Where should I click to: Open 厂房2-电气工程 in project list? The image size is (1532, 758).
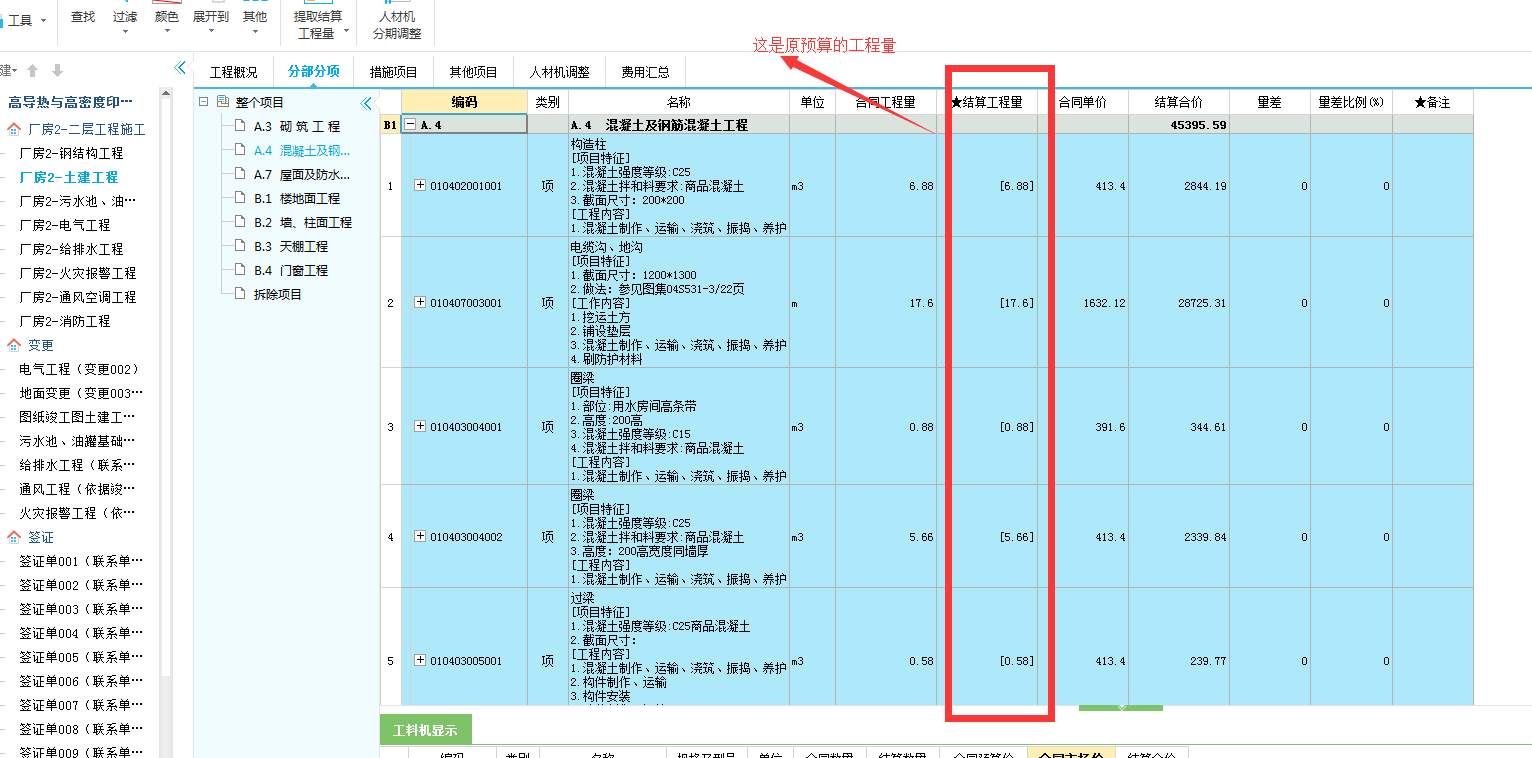65,225
